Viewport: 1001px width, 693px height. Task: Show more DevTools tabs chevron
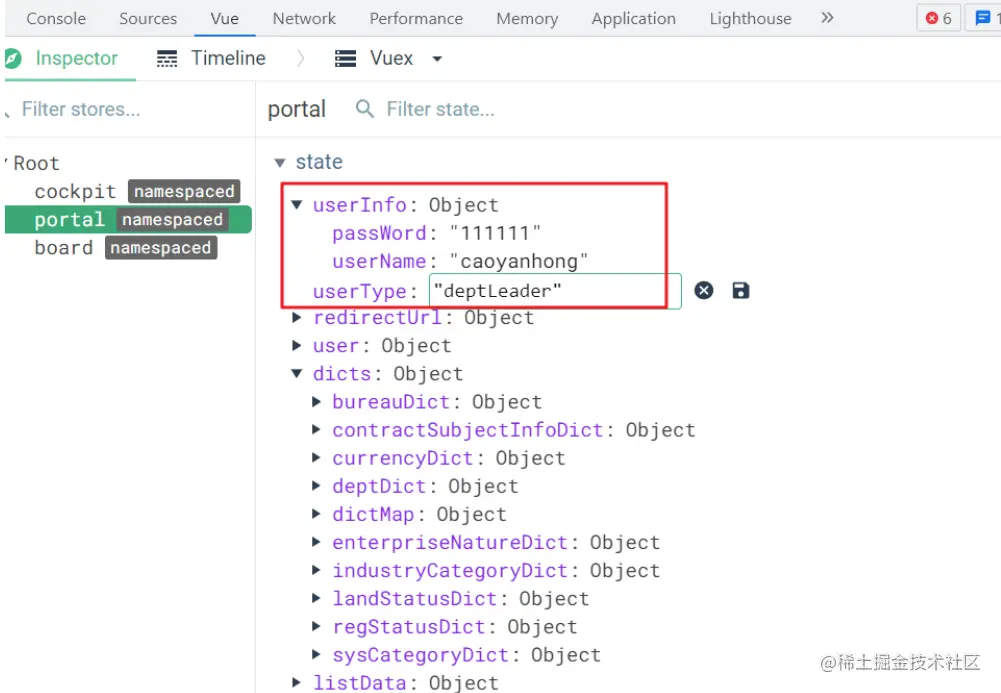[827, 17]
